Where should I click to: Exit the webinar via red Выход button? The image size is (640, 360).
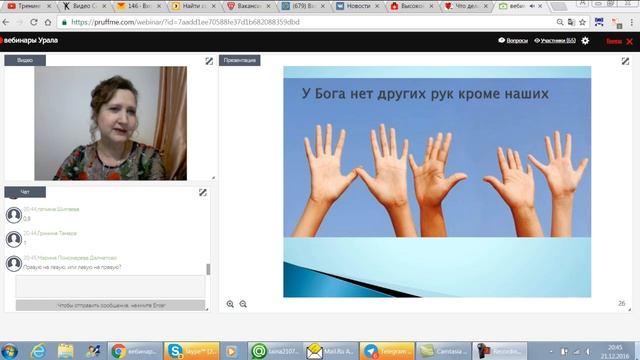tap(619, 41)
